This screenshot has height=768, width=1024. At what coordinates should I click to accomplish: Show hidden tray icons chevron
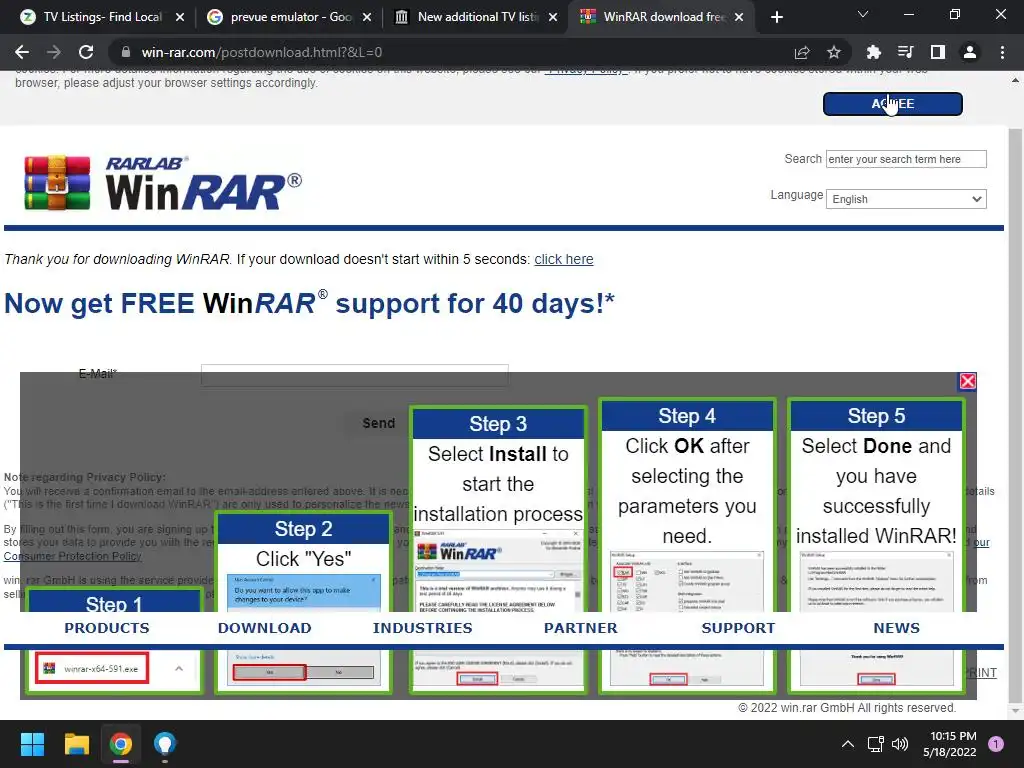click(848, 744)
